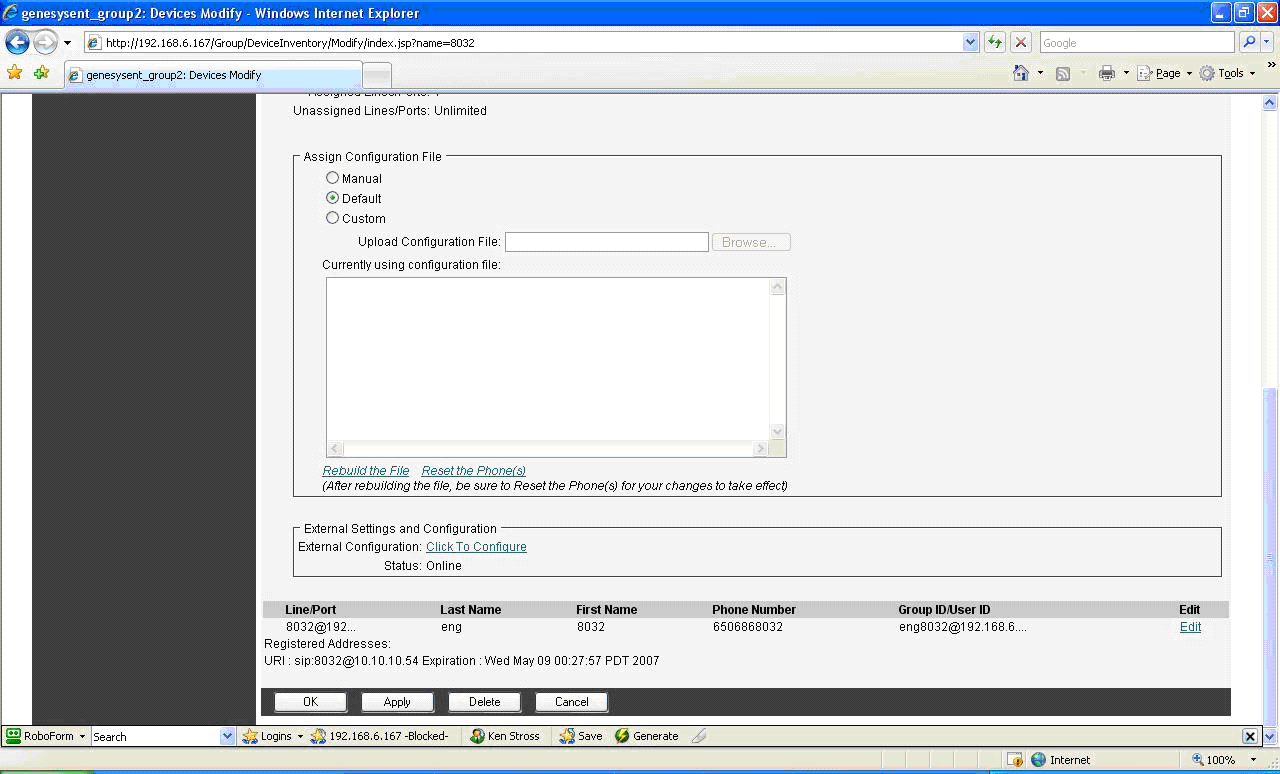Click the Google search magnifier icon

(1248, 43)
